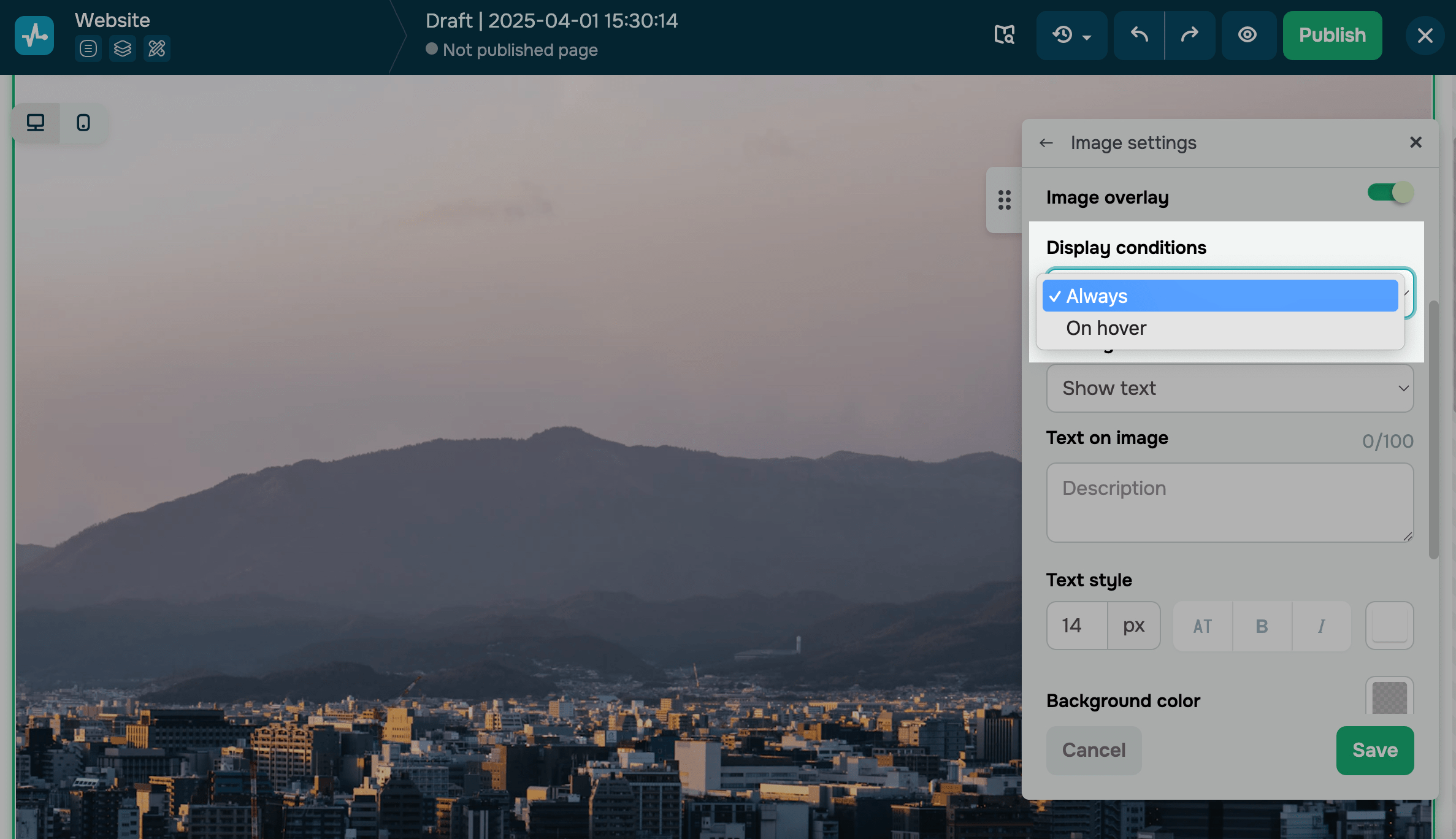The height and width of the screenshot is (839, 1456).
Task: Open the map search icon in top bar
Action: click(x=1004, y=35)
